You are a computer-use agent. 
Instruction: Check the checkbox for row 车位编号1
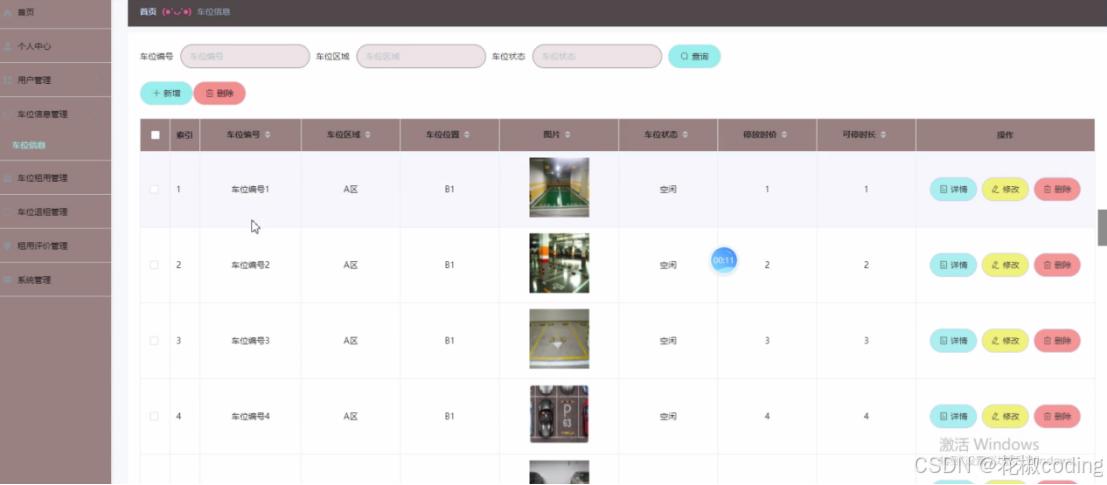[x=155, y=189]
